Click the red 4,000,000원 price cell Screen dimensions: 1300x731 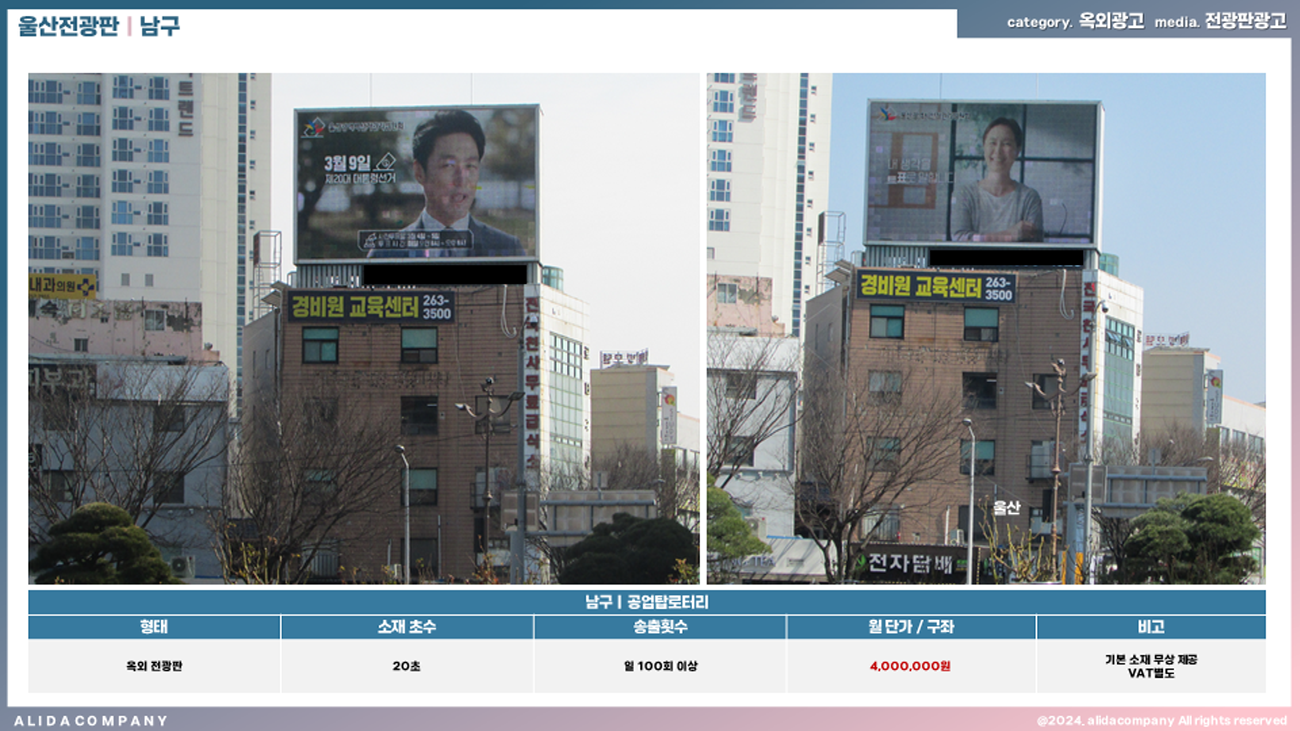coord(911,666)
